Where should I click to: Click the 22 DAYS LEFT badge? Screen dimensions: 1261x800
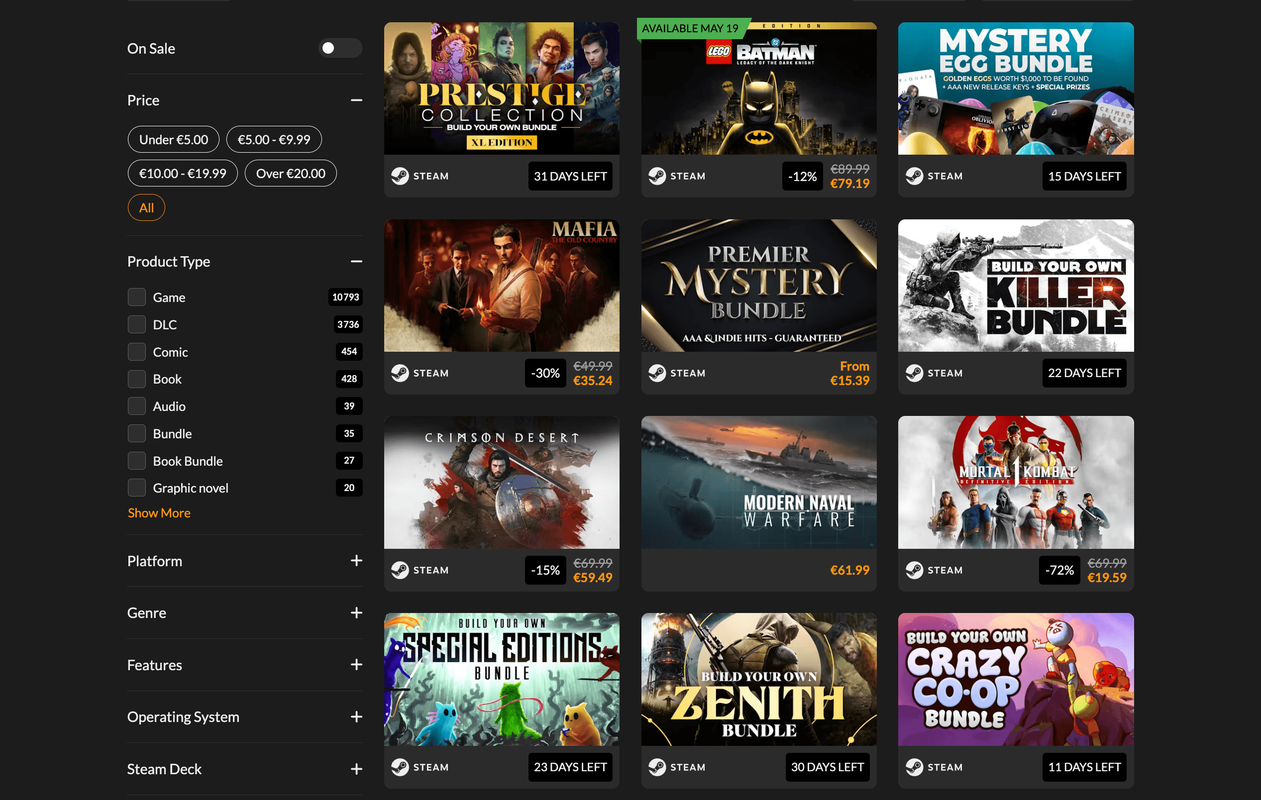click(x=1084, y=373)
